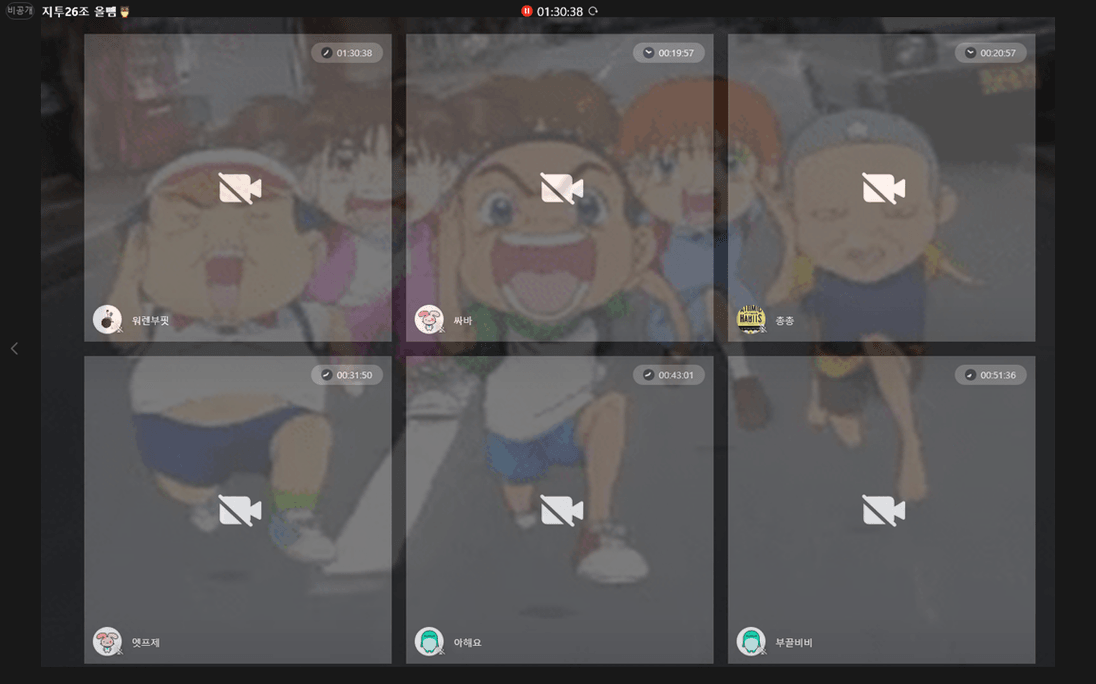The width and height of the screenshot is (1096, 684).
Task: Click the participant name 옛프제
Action: tap(145, 643)
